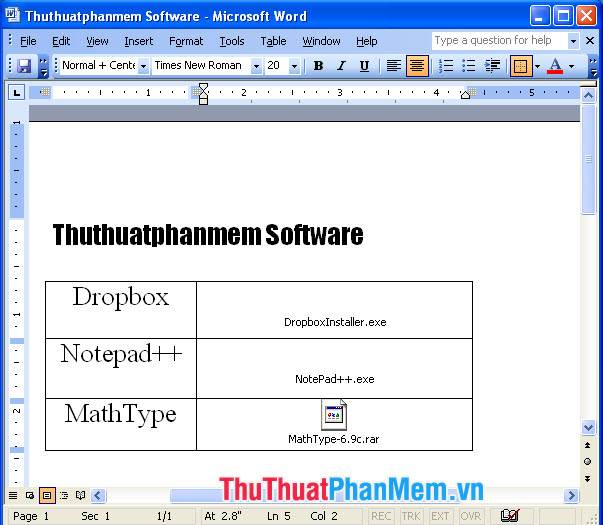Open help question dropdown arrow
The width and height of the screenshot is (603, 525).
coord(573,41)
